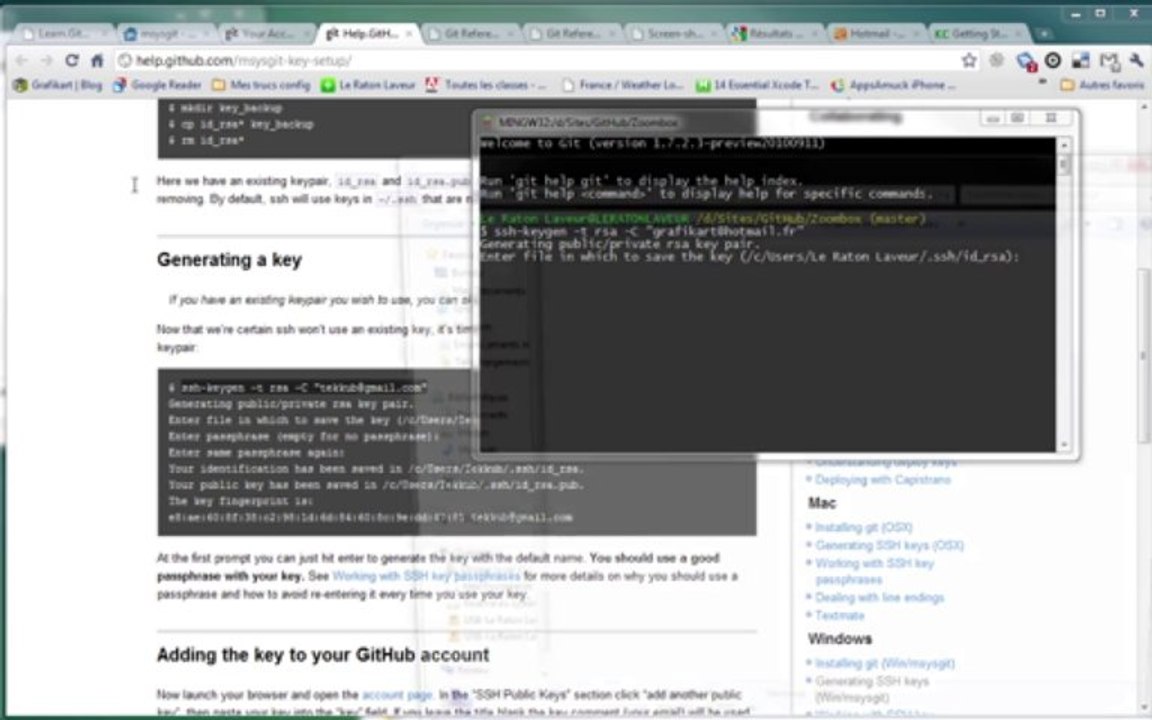This screenshot has height=720, width=1152.
Task: Click the MINGW32 terminal window icon
Action: click(x=487, y=122)
